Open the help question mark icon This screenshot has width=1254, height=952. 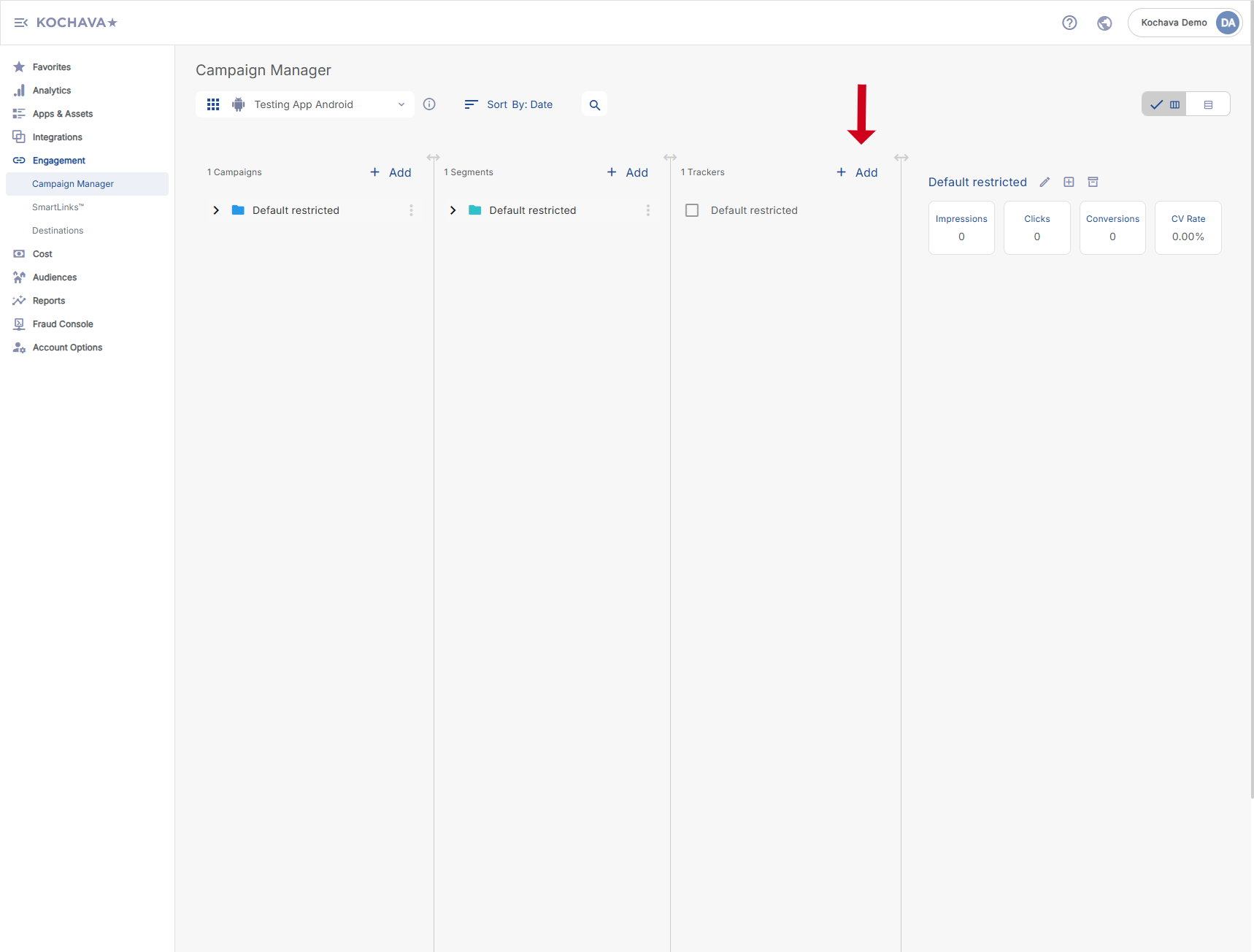pyautogui.click(x=1069, y=23)
